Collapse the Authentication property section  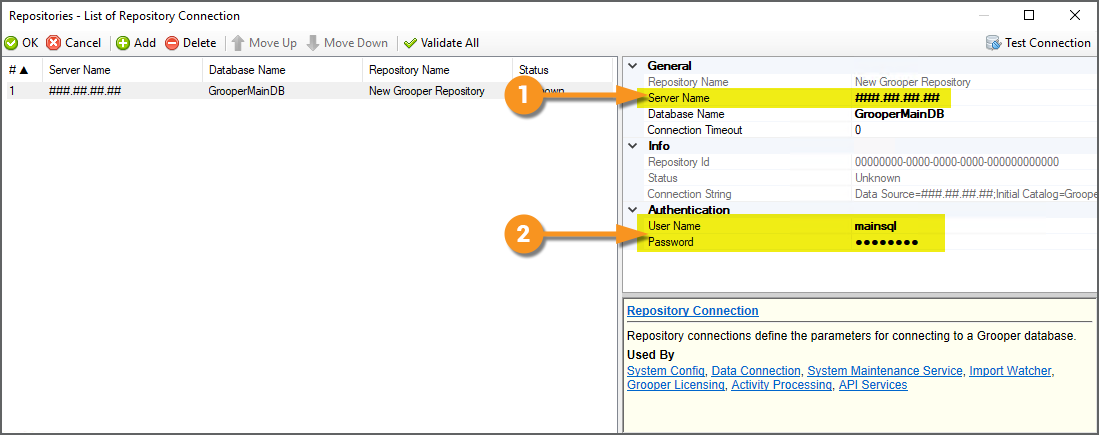click(632, 210)
